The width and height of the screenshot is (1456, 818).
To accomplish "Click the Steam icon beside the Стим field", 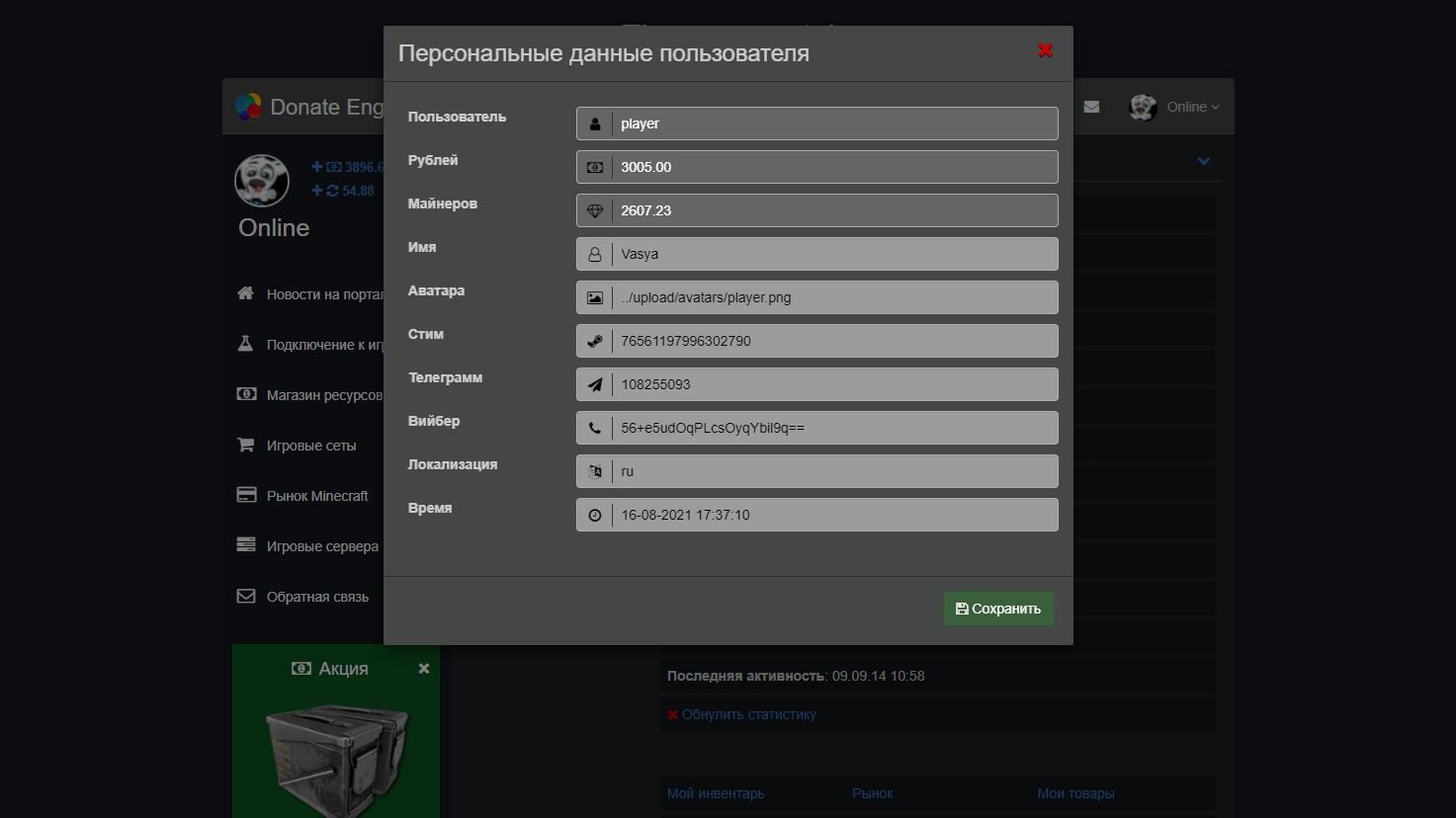I will click(x=594, y=341).
